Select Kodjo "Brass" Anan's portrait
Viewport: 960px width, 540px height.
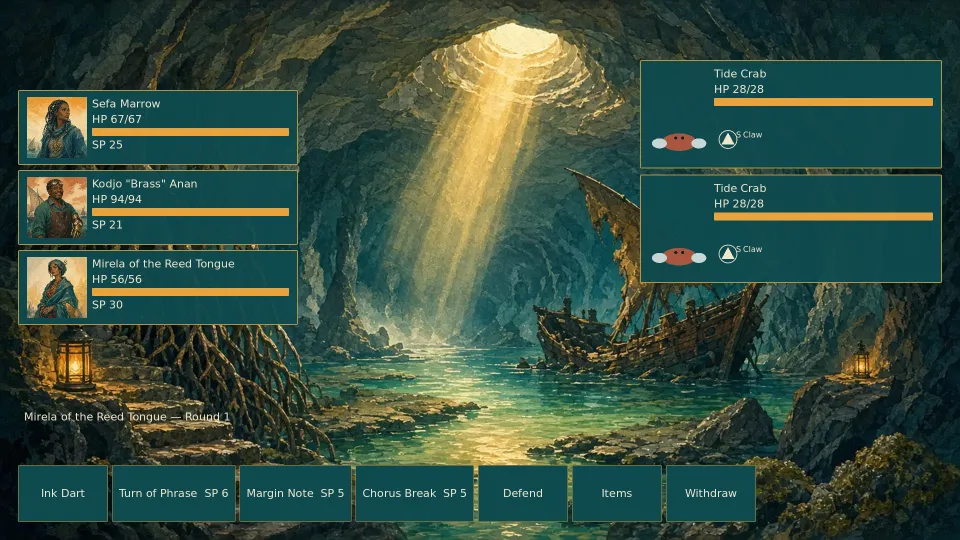57,208
